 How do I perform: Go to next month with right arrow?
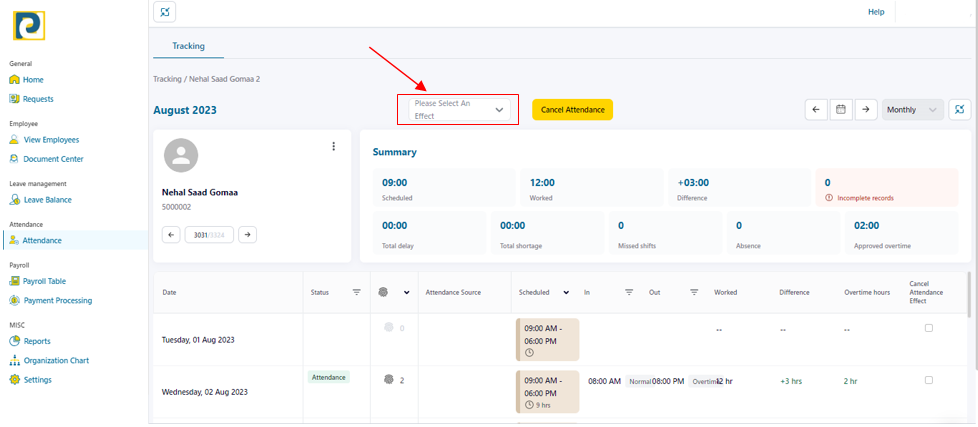(867, 109)
